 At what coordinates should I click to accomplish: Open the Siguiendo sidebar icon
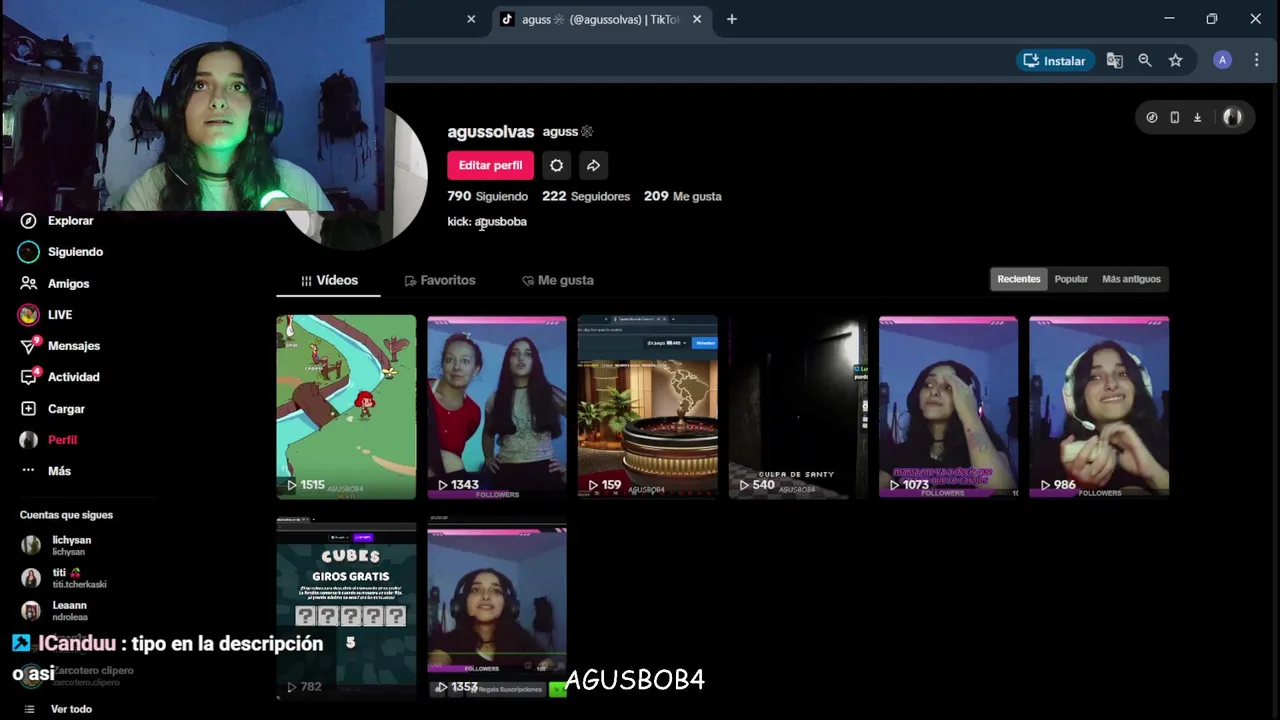tap(29, 252)
